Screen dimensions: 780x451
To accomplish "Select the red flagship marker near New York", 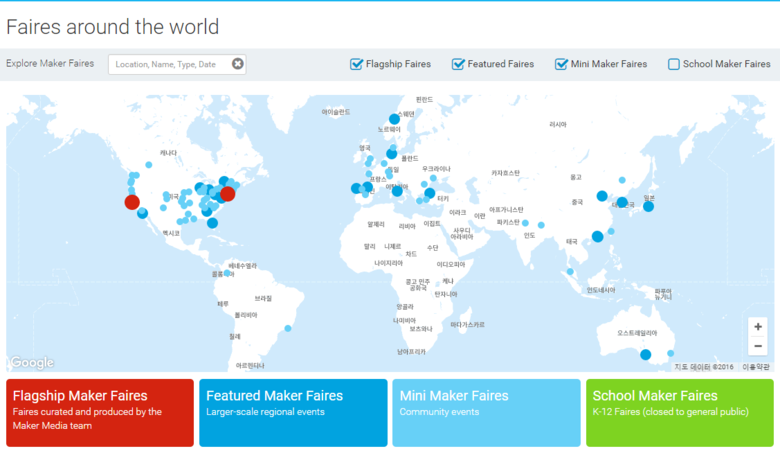I will tap(227, 194).
